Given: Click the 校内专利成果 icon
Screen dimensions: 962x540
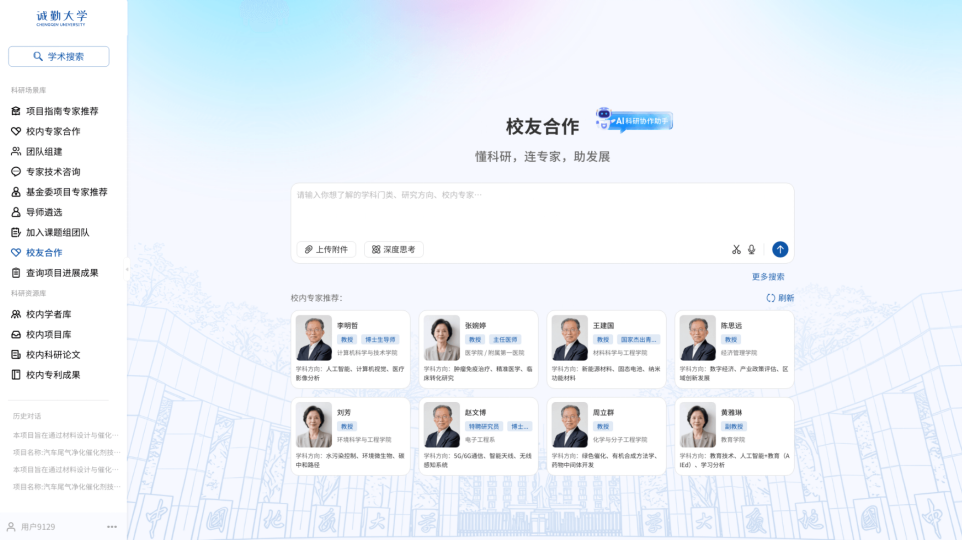Looking at the screenshot, I should [16, 375].
